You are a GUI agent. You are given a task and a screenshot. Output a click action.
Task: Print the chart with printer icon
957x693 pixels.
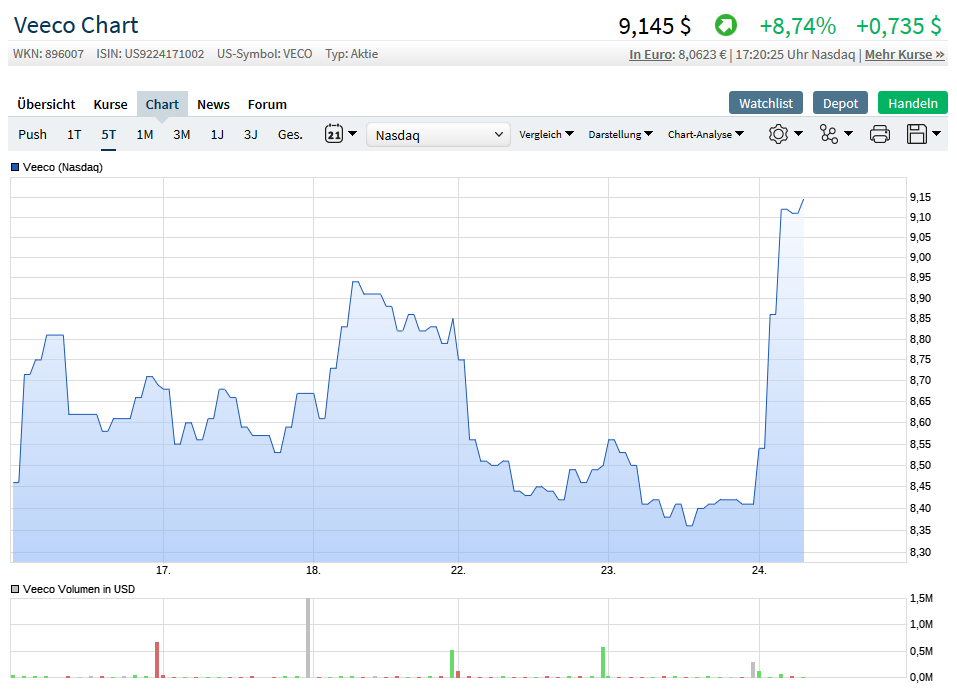coord(879,134)
